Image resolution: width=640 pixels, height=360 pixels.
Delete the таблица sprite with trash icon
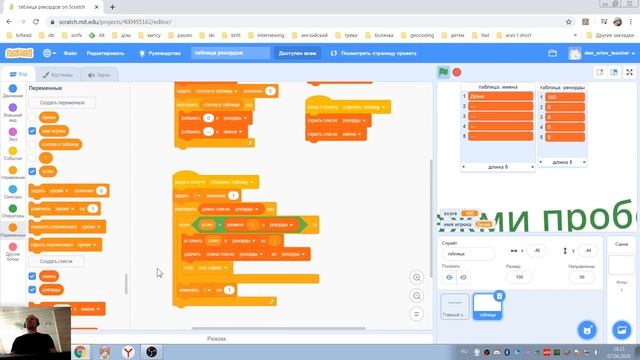point(499,296)
